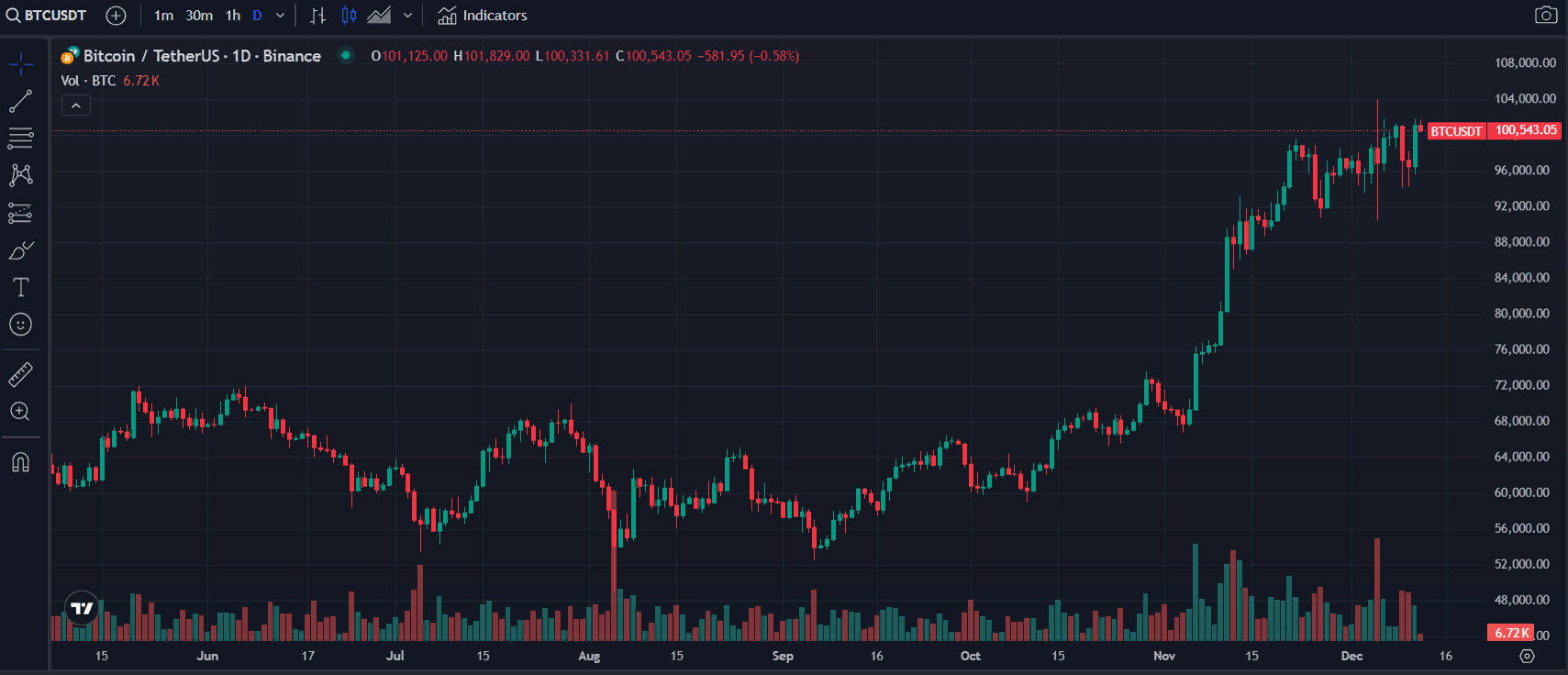Click the 6.72K volume label on scale

click(1510, 633)
